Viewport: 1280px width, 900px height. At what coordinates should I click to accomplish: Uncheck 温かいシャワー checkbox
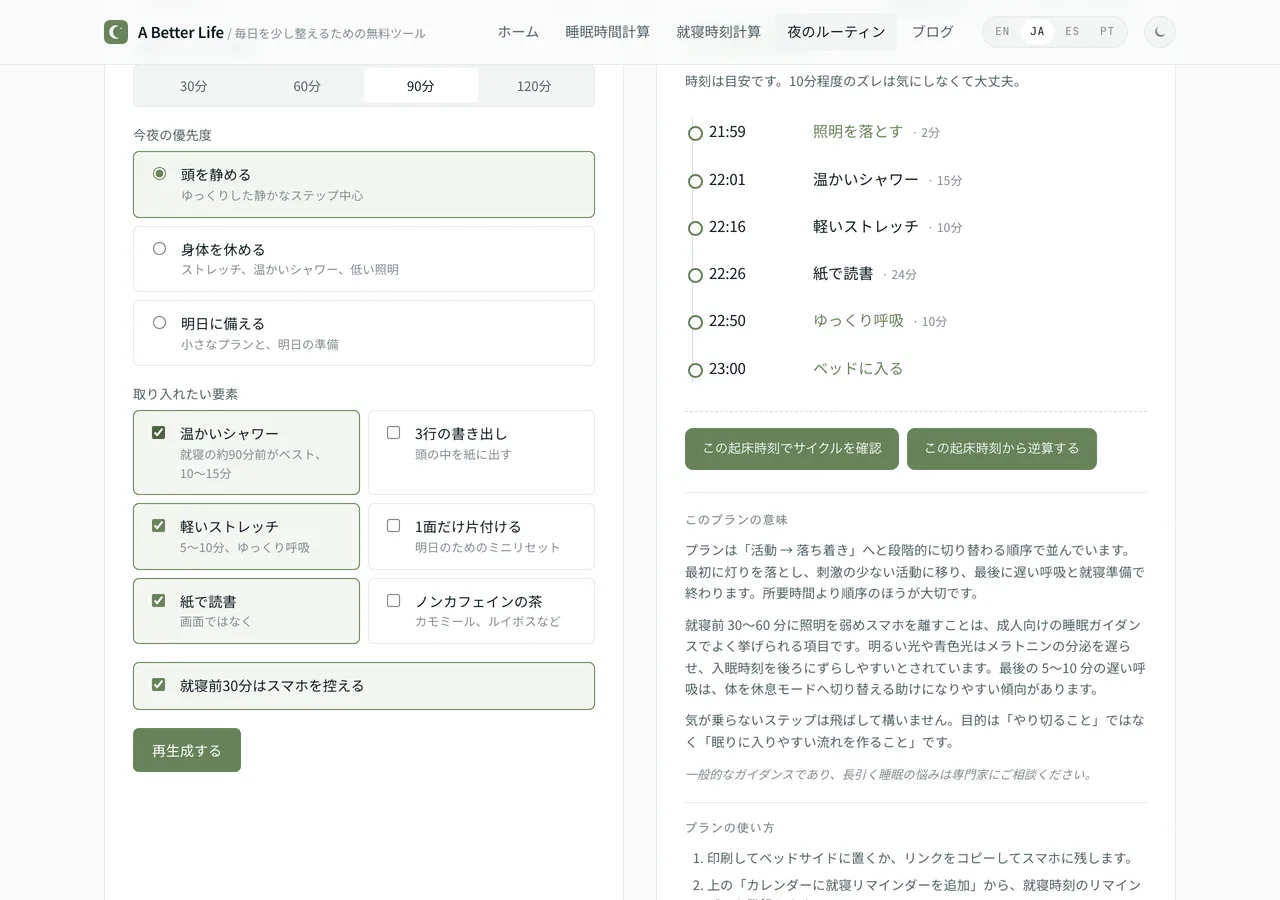[x=158, y=433]
